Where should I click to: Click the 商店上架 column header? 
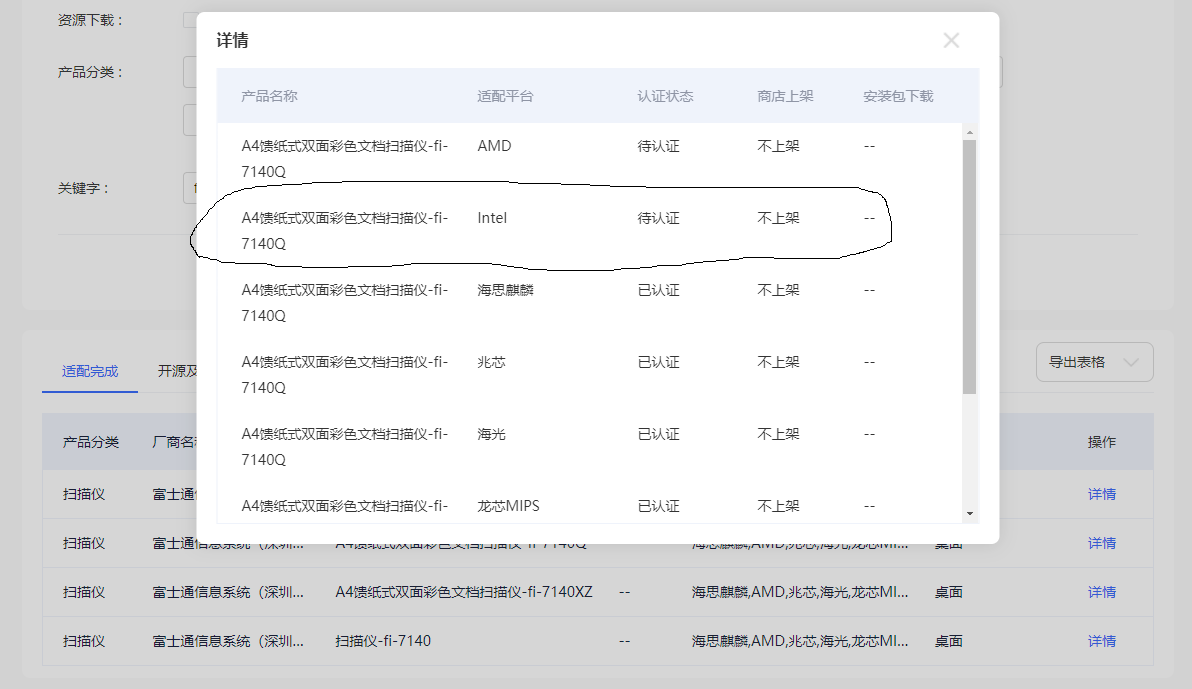pos(785,96)
